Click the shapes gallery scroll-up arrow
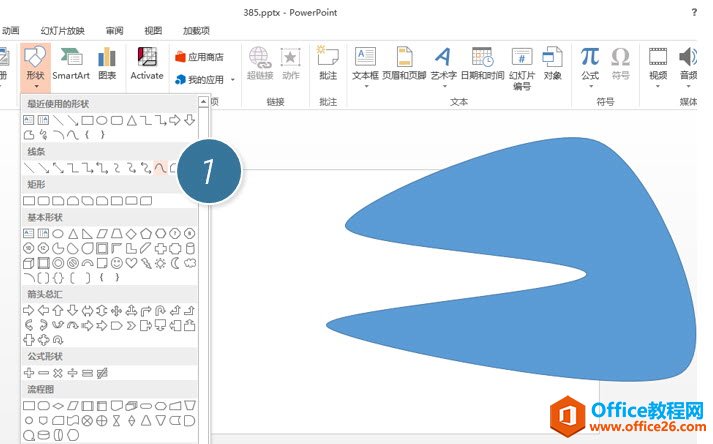The width and height of the screenshot is (713, 444). coord(204,101)
